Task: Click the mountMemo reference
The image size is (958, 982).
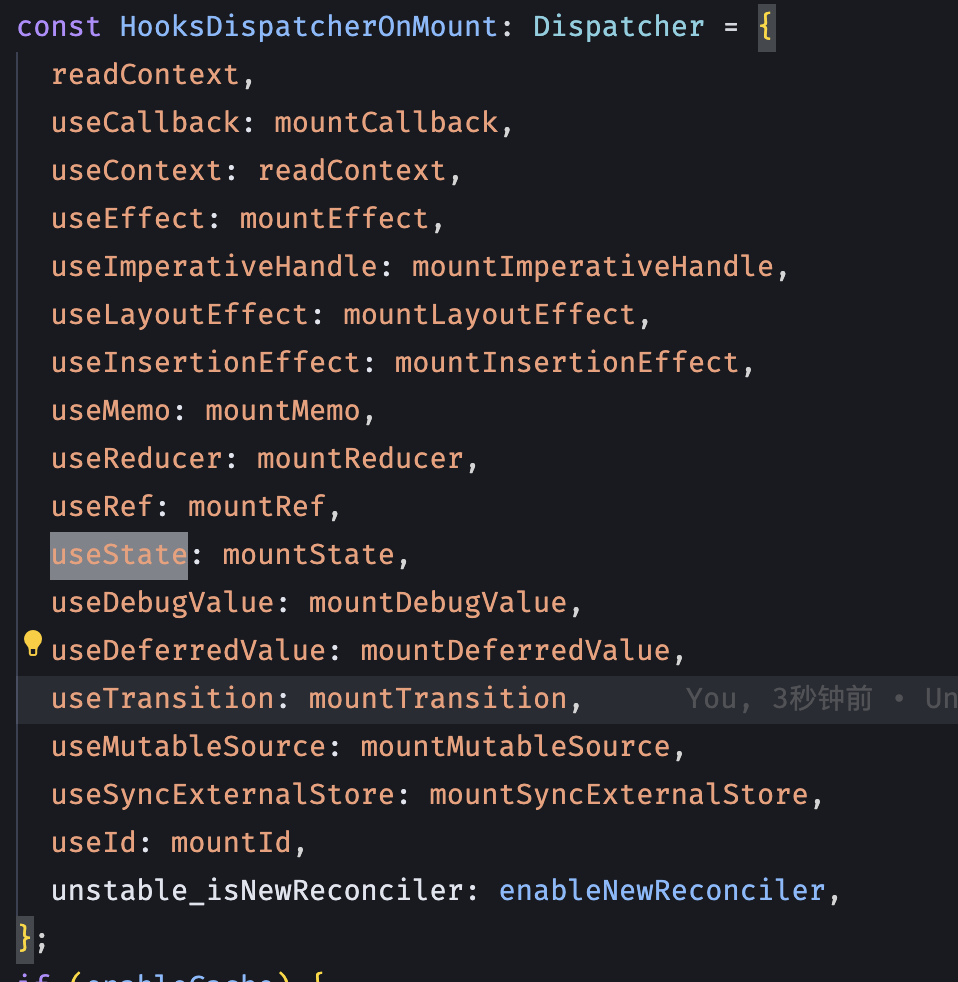Action: 282,411
